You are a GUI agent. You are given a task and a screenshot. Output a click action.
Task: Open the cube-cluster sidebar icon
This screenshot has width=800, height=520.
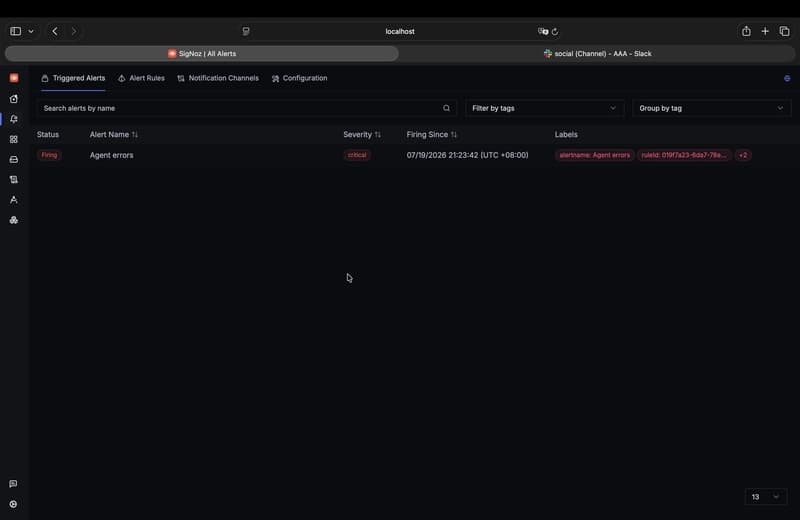[14, 220]
